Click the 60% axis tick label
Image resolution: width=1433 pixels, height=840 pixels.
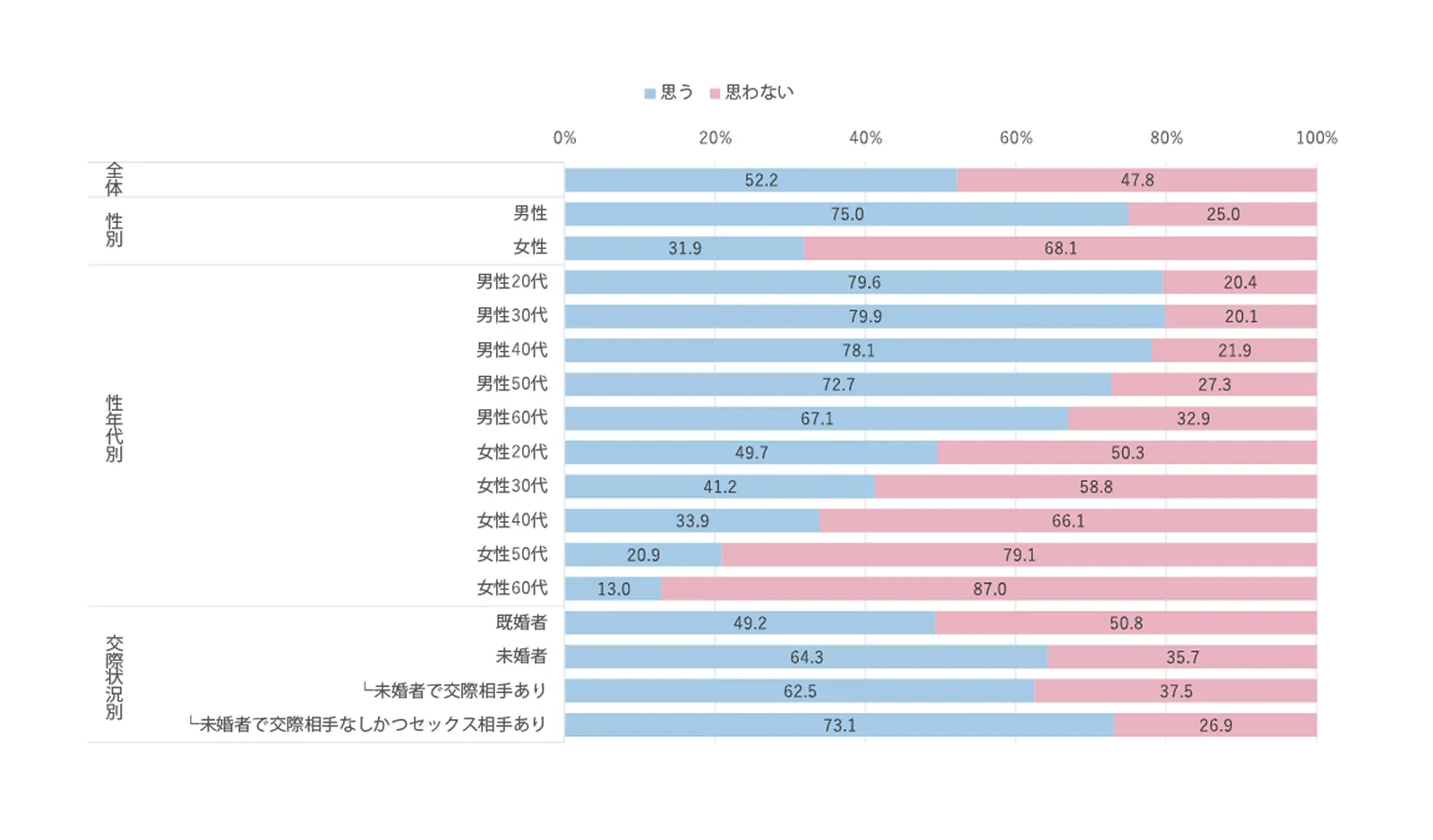[x=1016, y=138]
